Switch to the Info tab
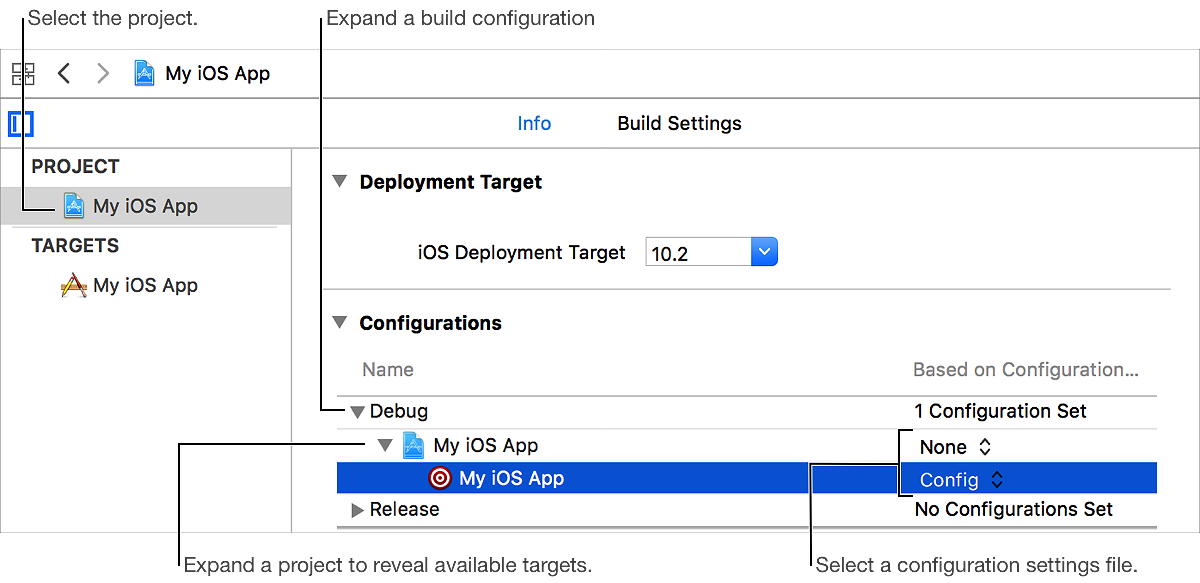Viewport: 1200px width, 583px height. [x=534, y=123]
